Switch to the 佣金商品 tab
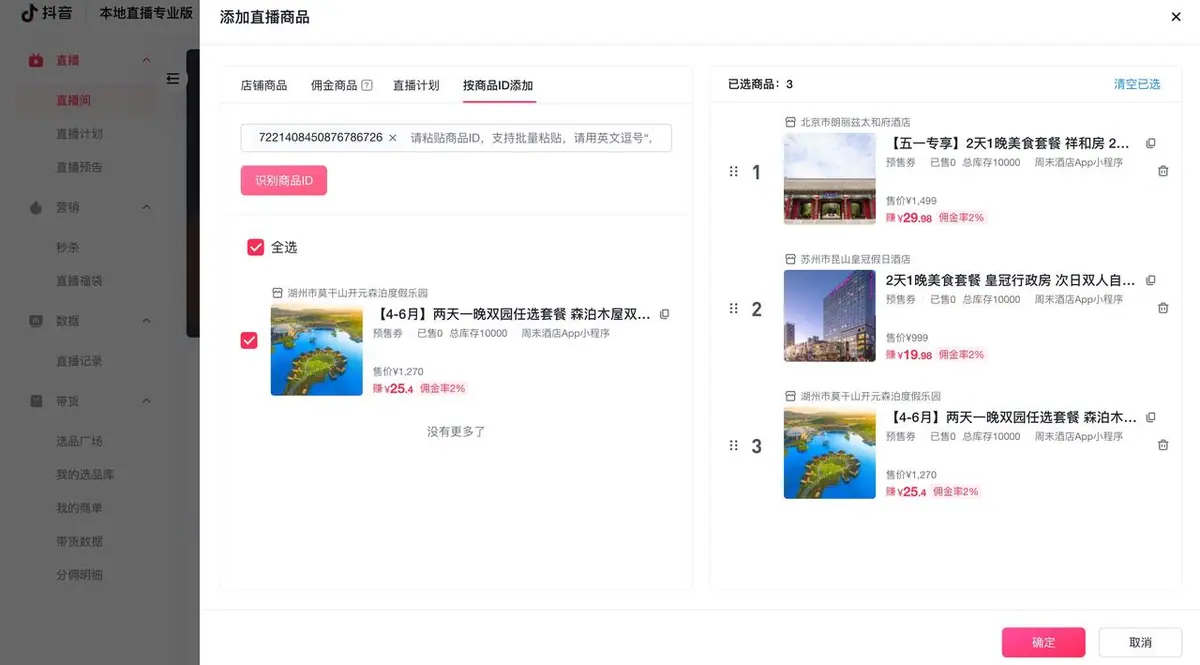 (x=334, y=85)
